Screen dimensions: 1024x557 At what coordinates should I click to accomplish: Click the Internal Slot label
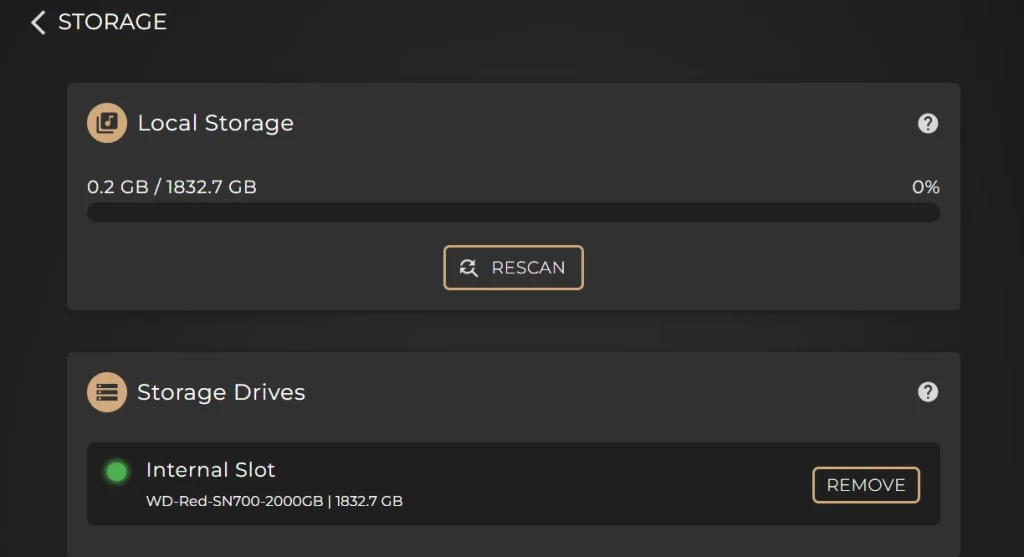(x=210, y=469)
